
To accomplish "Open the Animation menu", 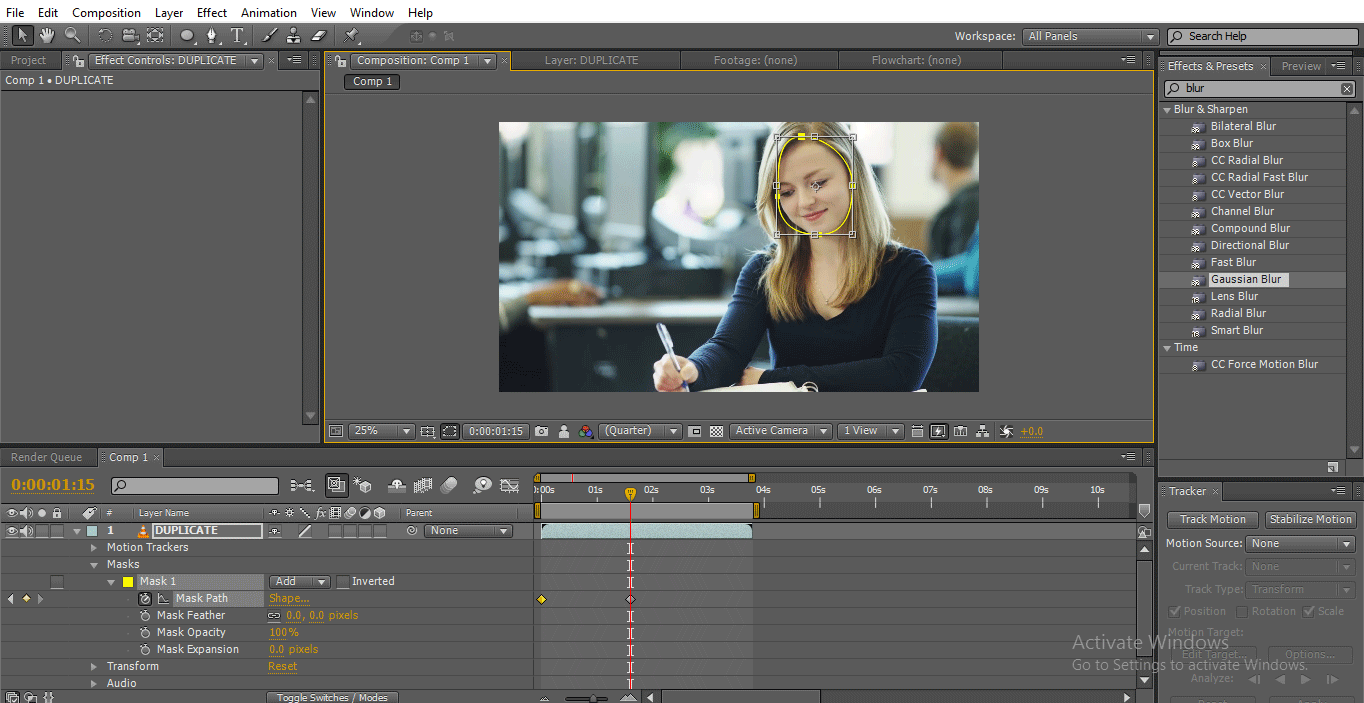I will [268, 12].
